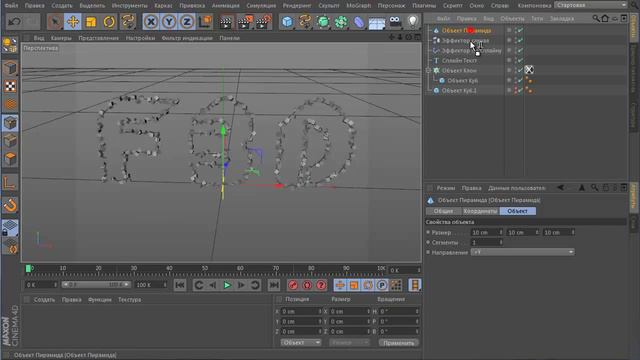640x360 pixels.
Task: Toggle the green checkmark for Объект Пирамида
Action: coord(520,30)
